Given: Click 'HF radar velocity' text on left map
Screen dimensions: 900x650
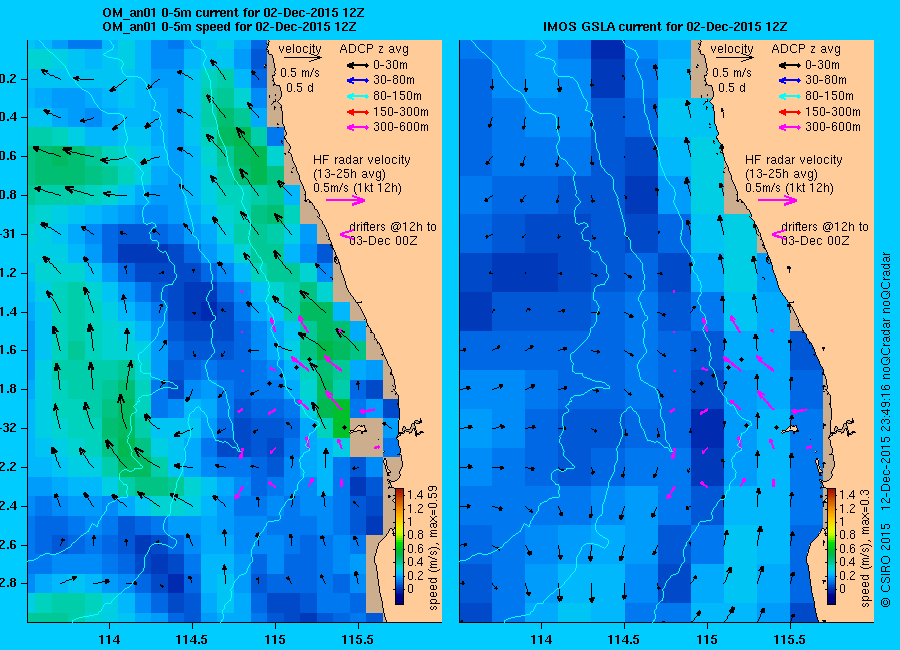Looking at the screenshot, I should pos(362,160).
